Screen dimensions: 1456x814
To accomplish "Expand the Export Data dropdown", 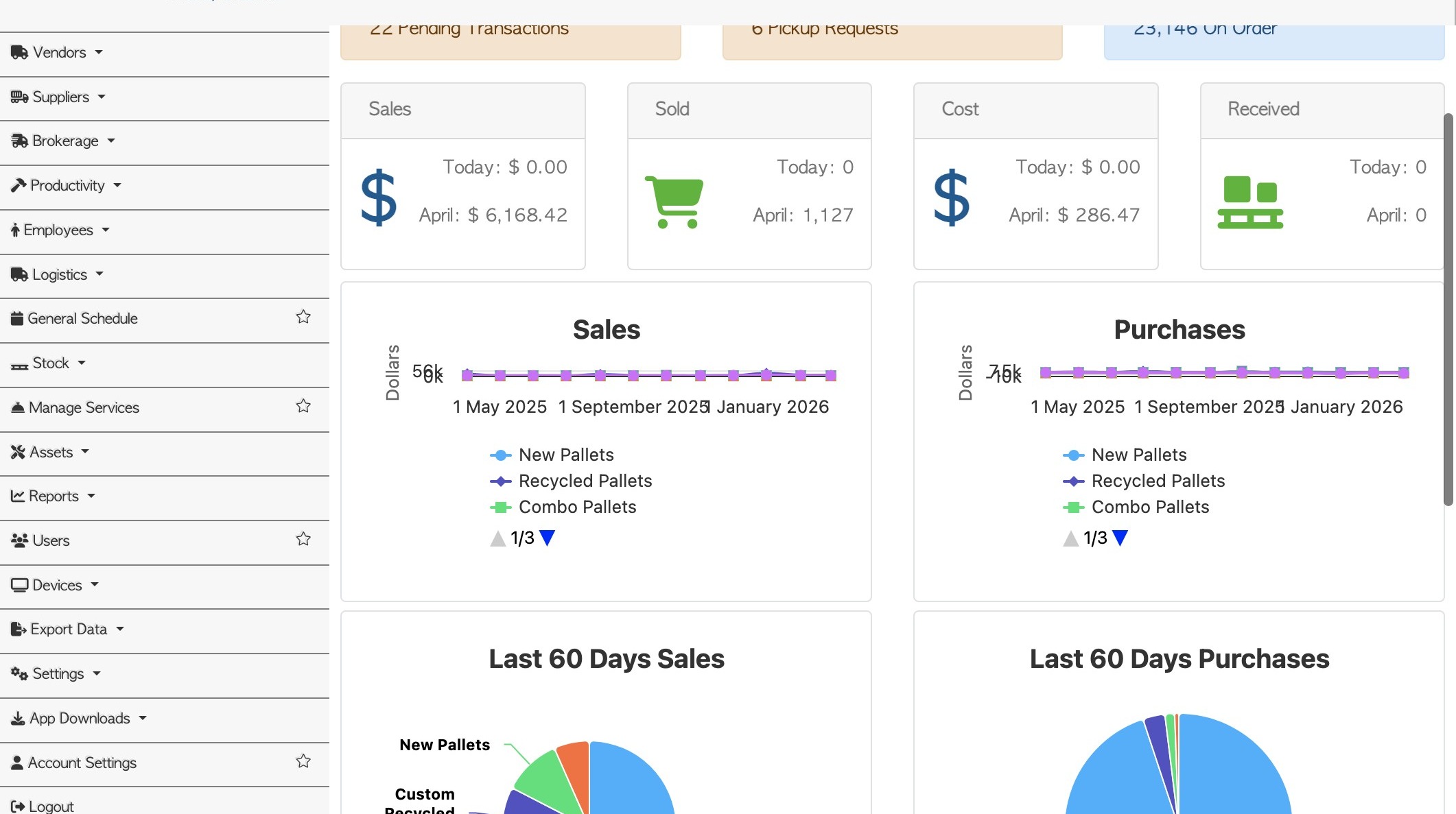I will (x=69, y=630).
